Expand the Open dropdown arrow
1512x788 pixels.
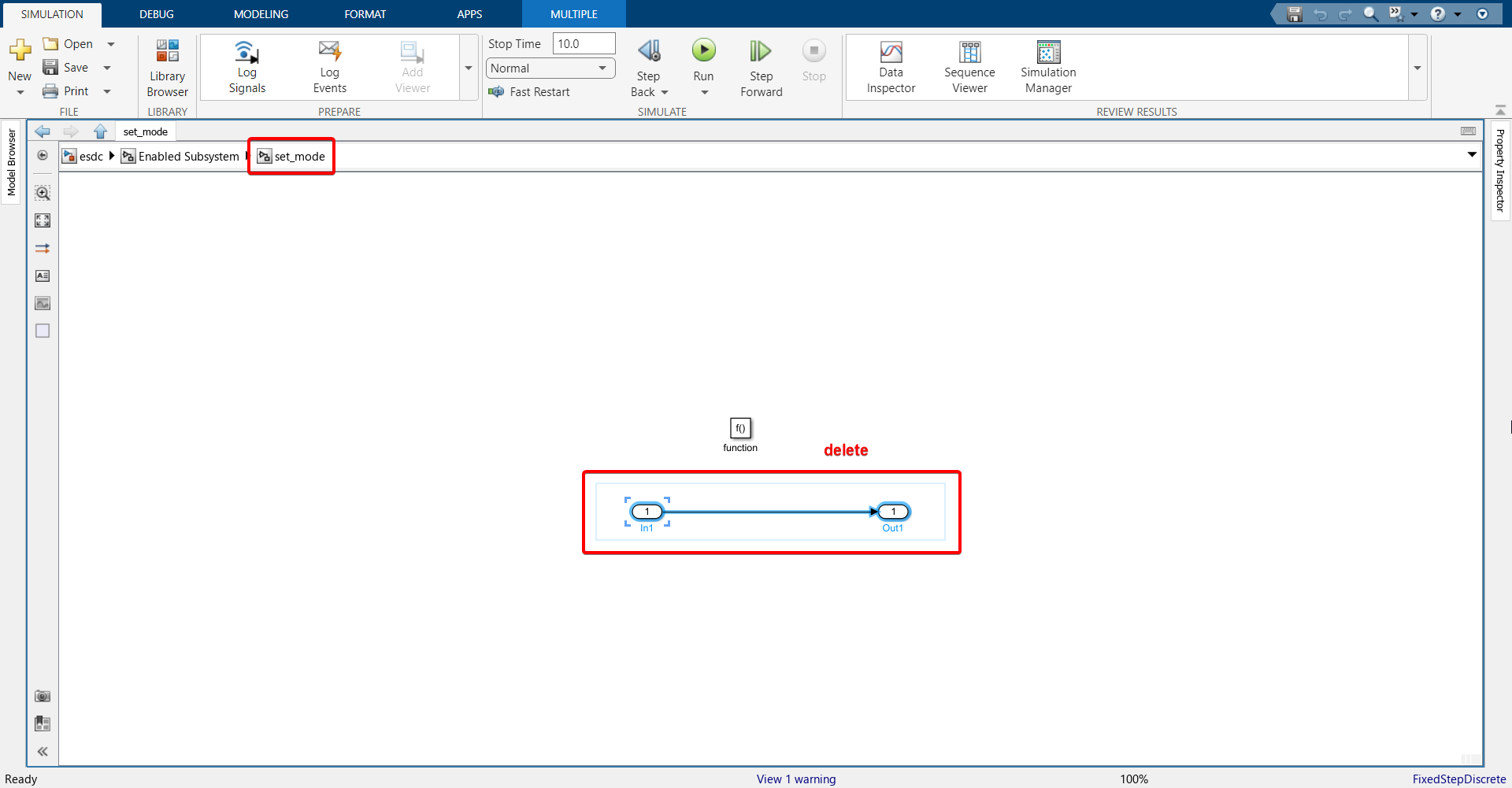pos(111,44)
